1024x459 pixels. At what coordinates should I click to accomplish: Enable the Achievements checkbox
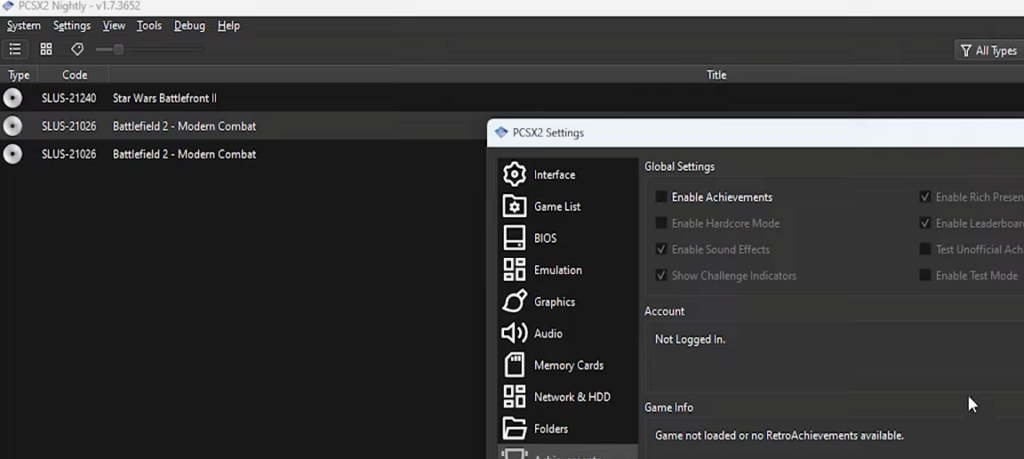click(x=661, y=198)
